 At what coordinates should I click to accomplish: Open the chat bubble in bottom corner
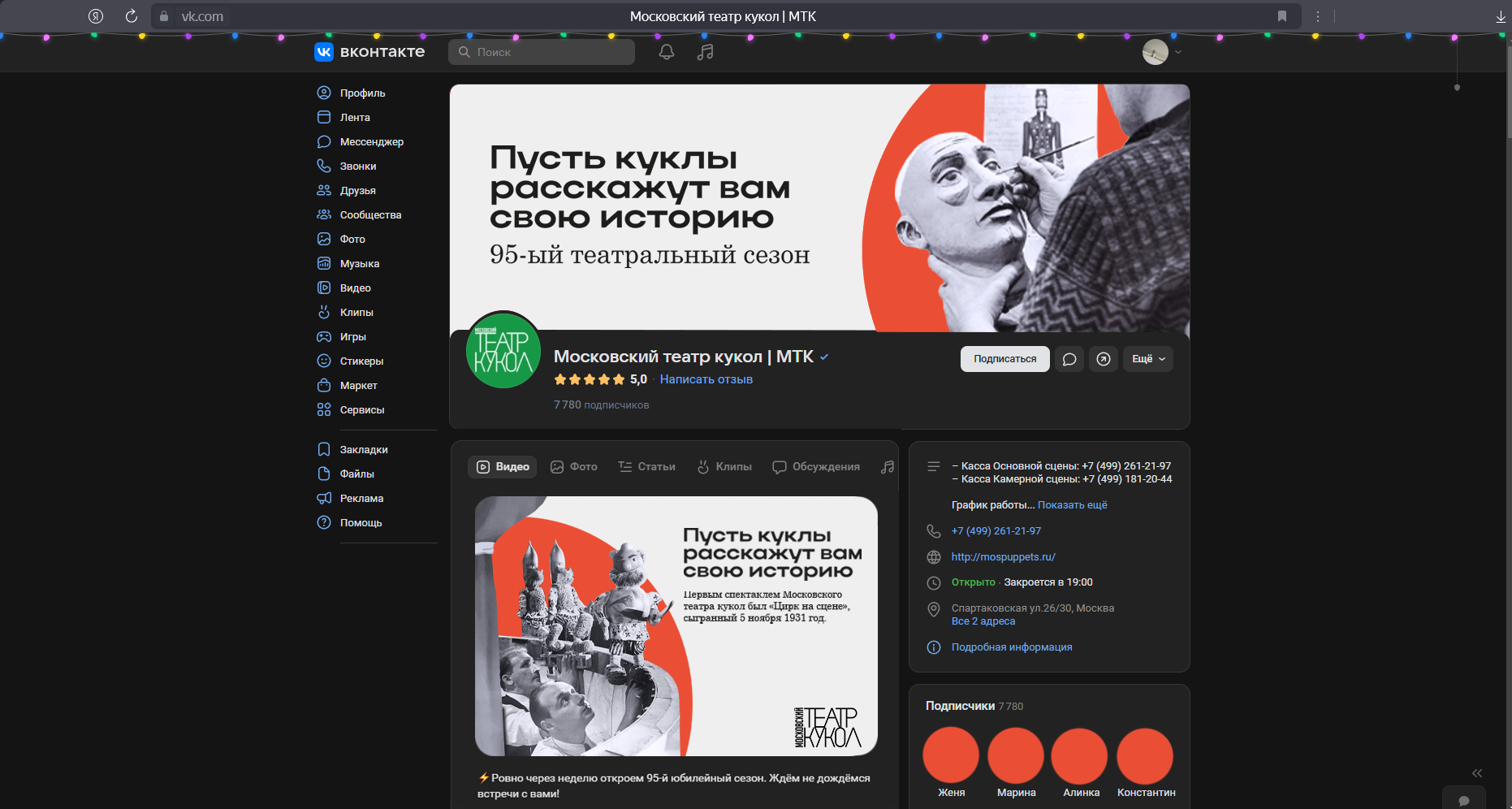point(1463,800)
